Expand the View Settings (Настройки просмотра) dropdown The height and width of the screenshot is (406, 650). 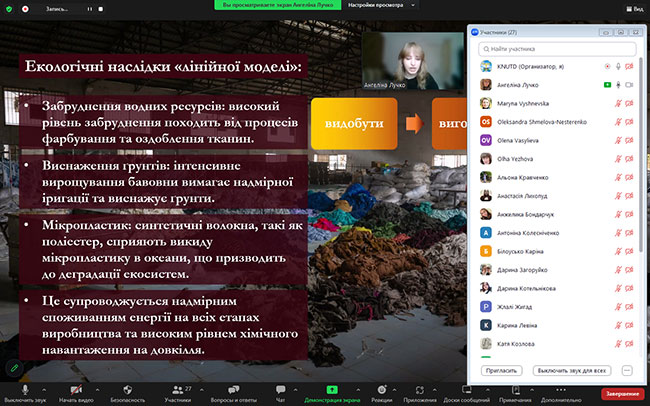click(413, 5)
